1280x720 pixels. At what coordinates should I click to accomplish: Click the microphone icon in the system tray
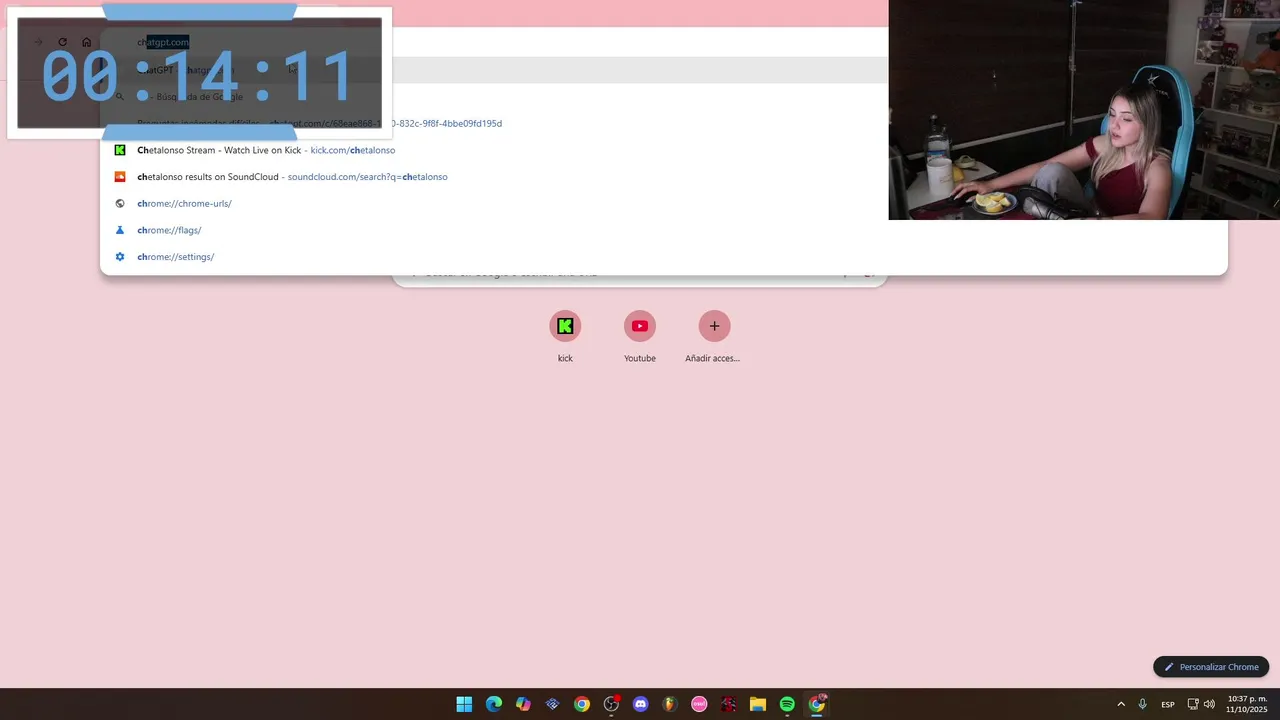(1143, 704)
